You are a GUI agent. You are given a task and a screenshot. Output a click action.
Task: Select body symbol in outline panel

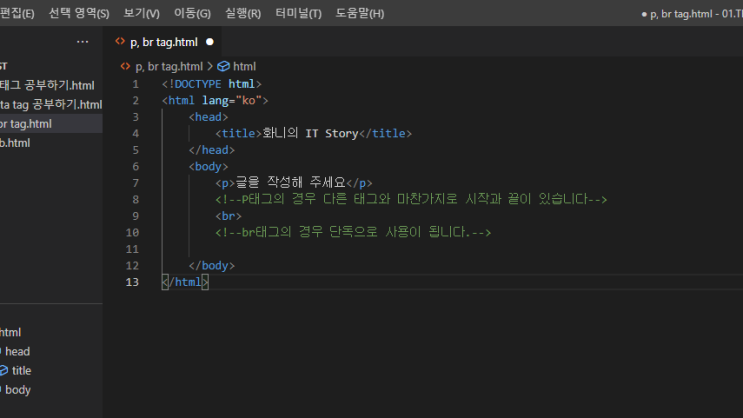tap(18, 390)
